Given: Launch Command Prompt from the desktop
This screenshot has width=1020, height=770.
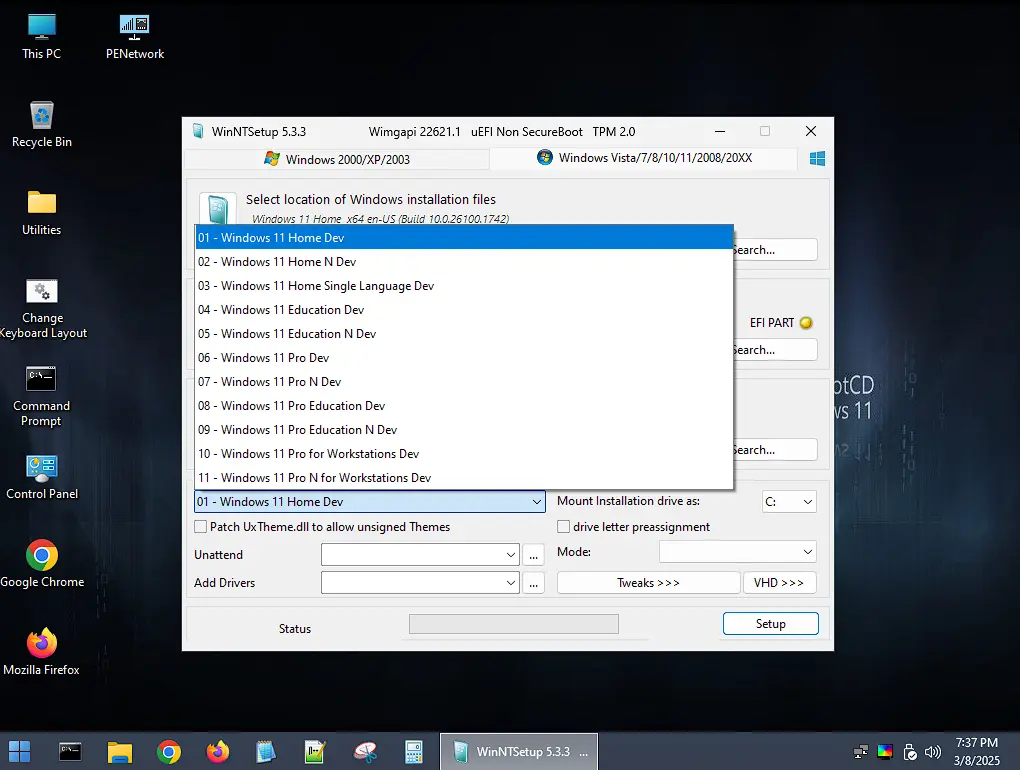Looking at the screenshot, I should (41, 390).
